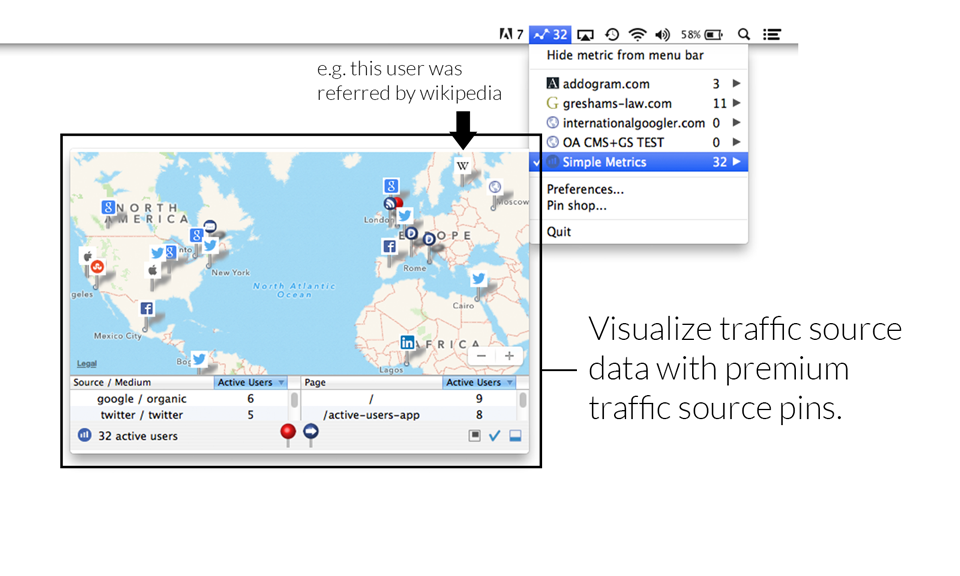Screen dimensions: 960x576
Task: Zoom out the map with minus button
Action: (x=481, y=356)
